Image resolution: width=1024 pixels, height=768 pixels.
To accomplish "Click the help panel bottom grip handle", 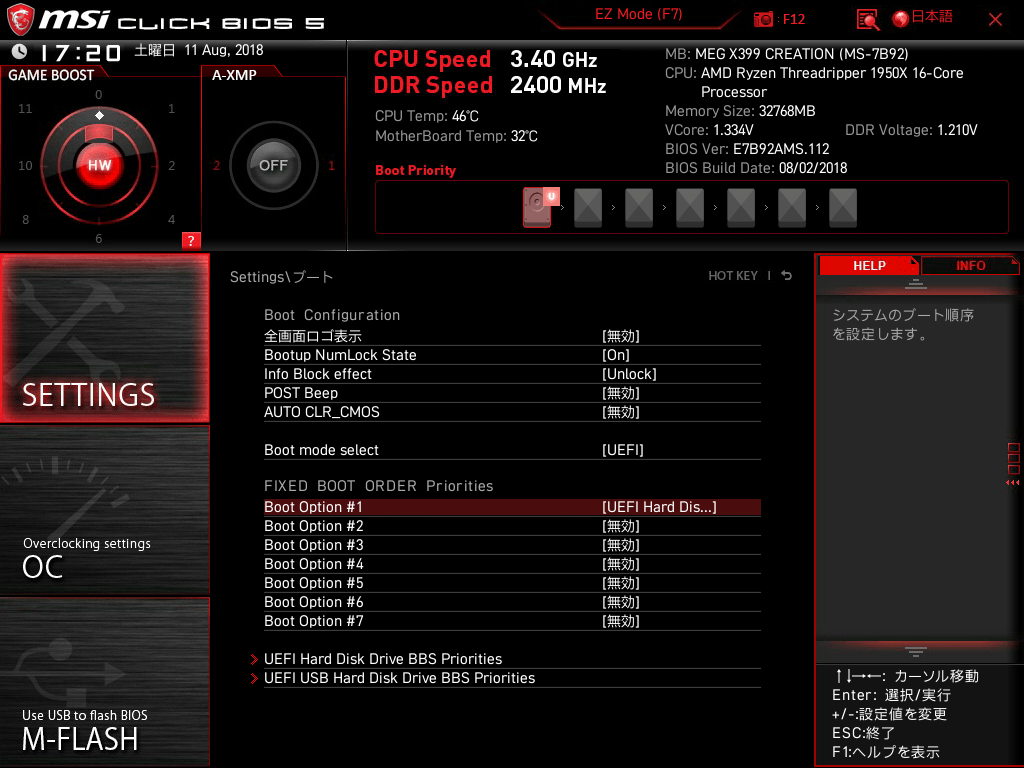I will pos(916,652).
